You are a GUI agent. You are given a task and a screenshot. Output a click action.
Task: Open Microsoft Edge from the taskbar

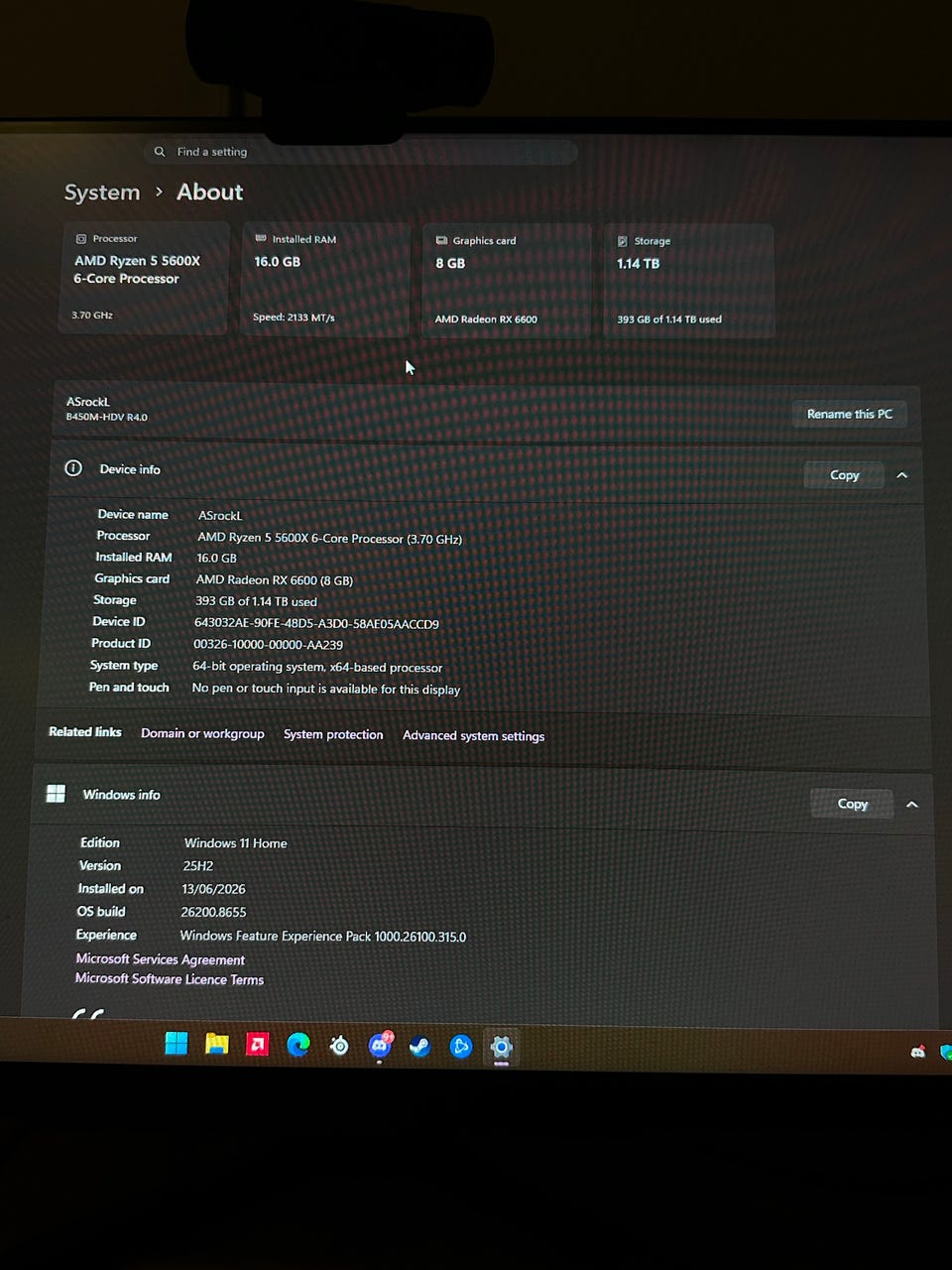(298, 1045)
